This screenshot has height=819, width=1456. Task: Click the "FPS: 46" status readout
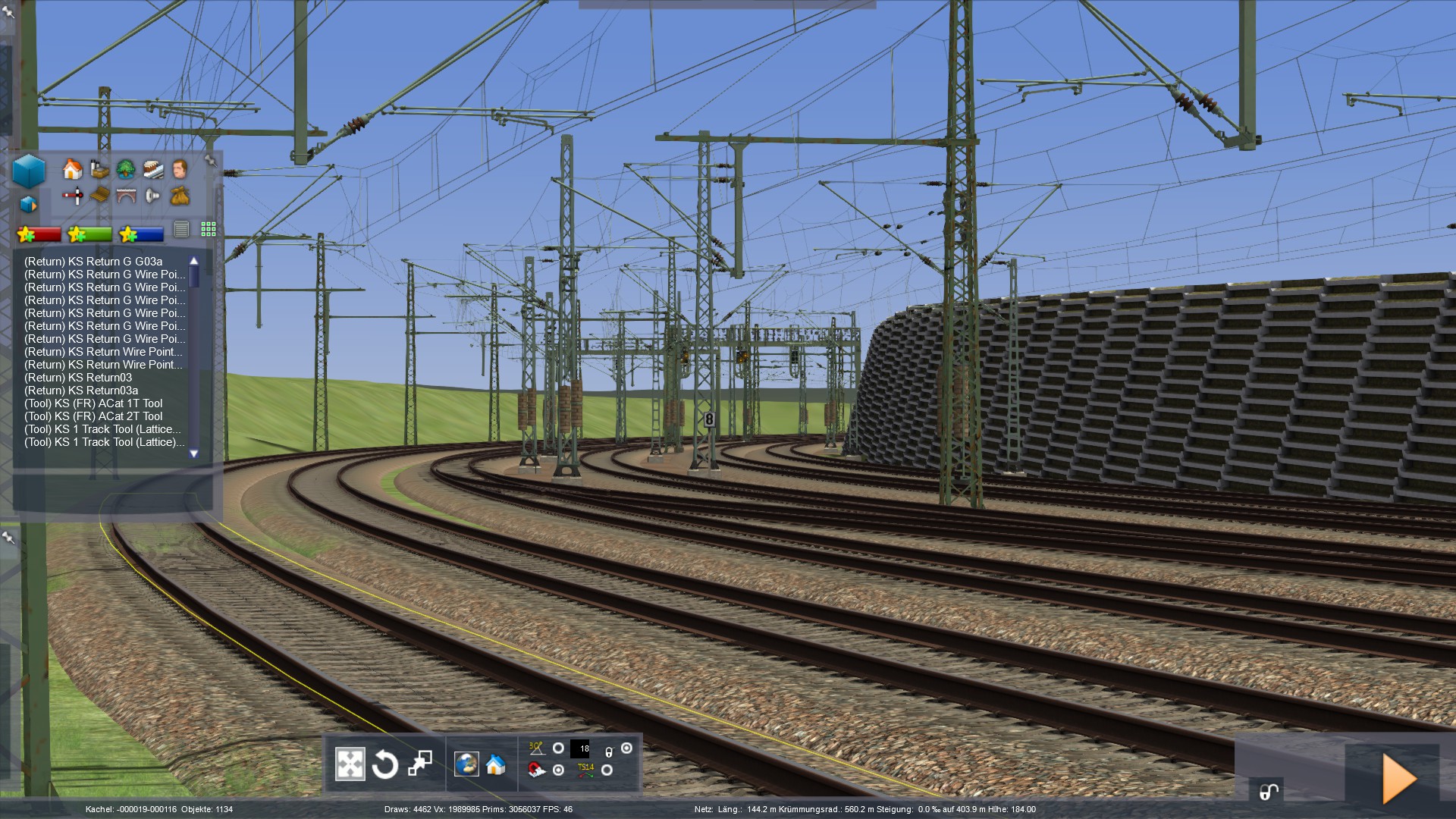pos(557,810)
